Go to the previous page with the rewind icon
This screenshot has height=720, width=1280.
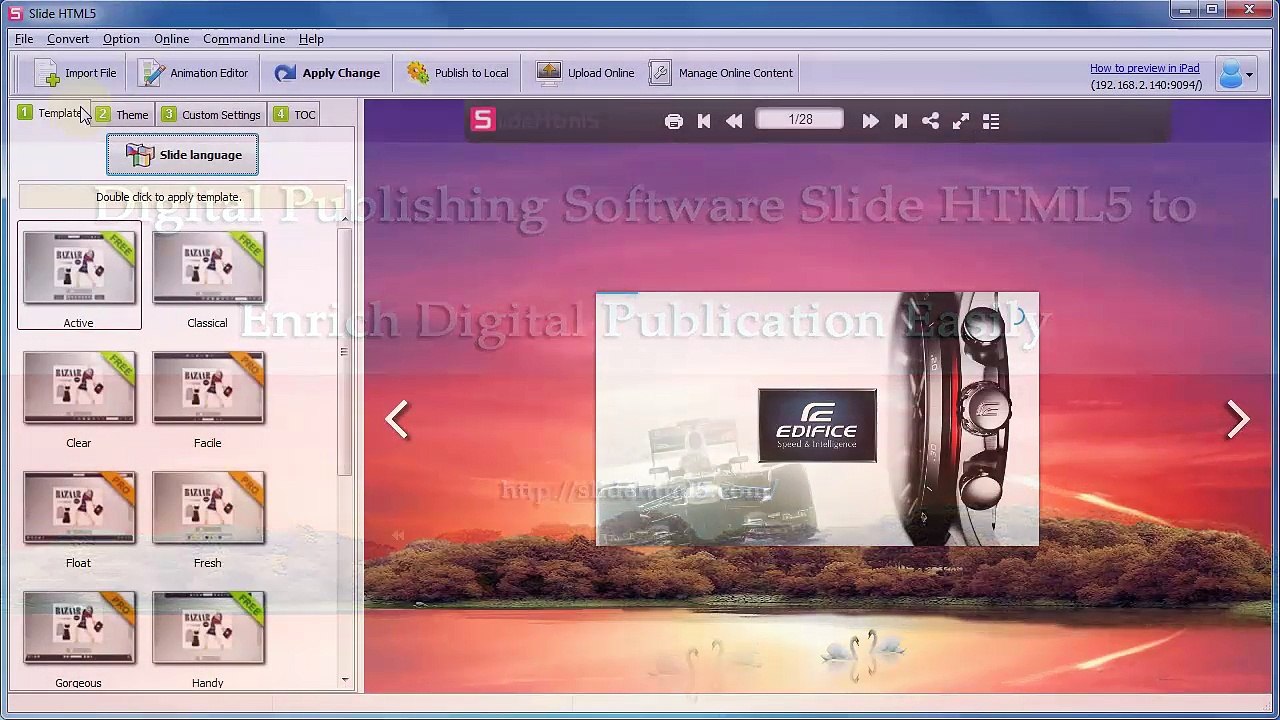tap(734, 121)
